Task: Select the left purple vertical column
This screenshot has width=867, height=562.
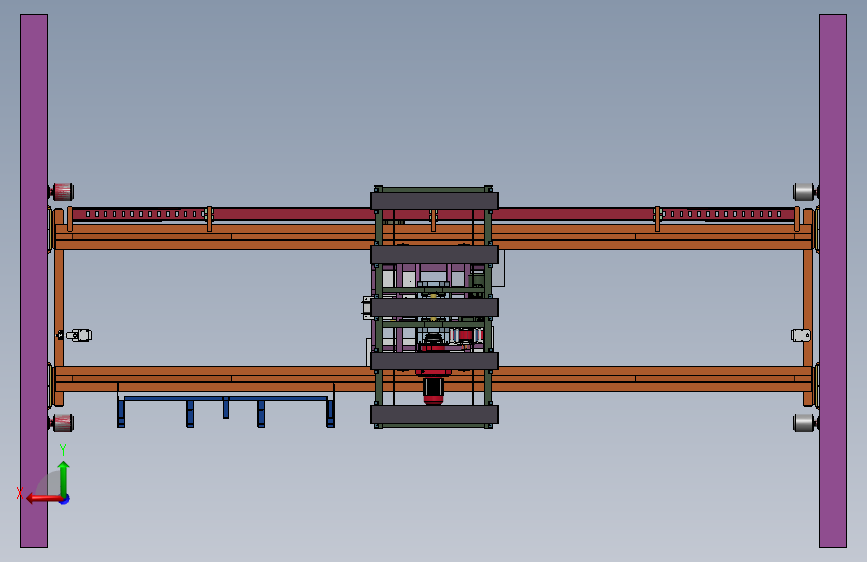Action: 34,281
